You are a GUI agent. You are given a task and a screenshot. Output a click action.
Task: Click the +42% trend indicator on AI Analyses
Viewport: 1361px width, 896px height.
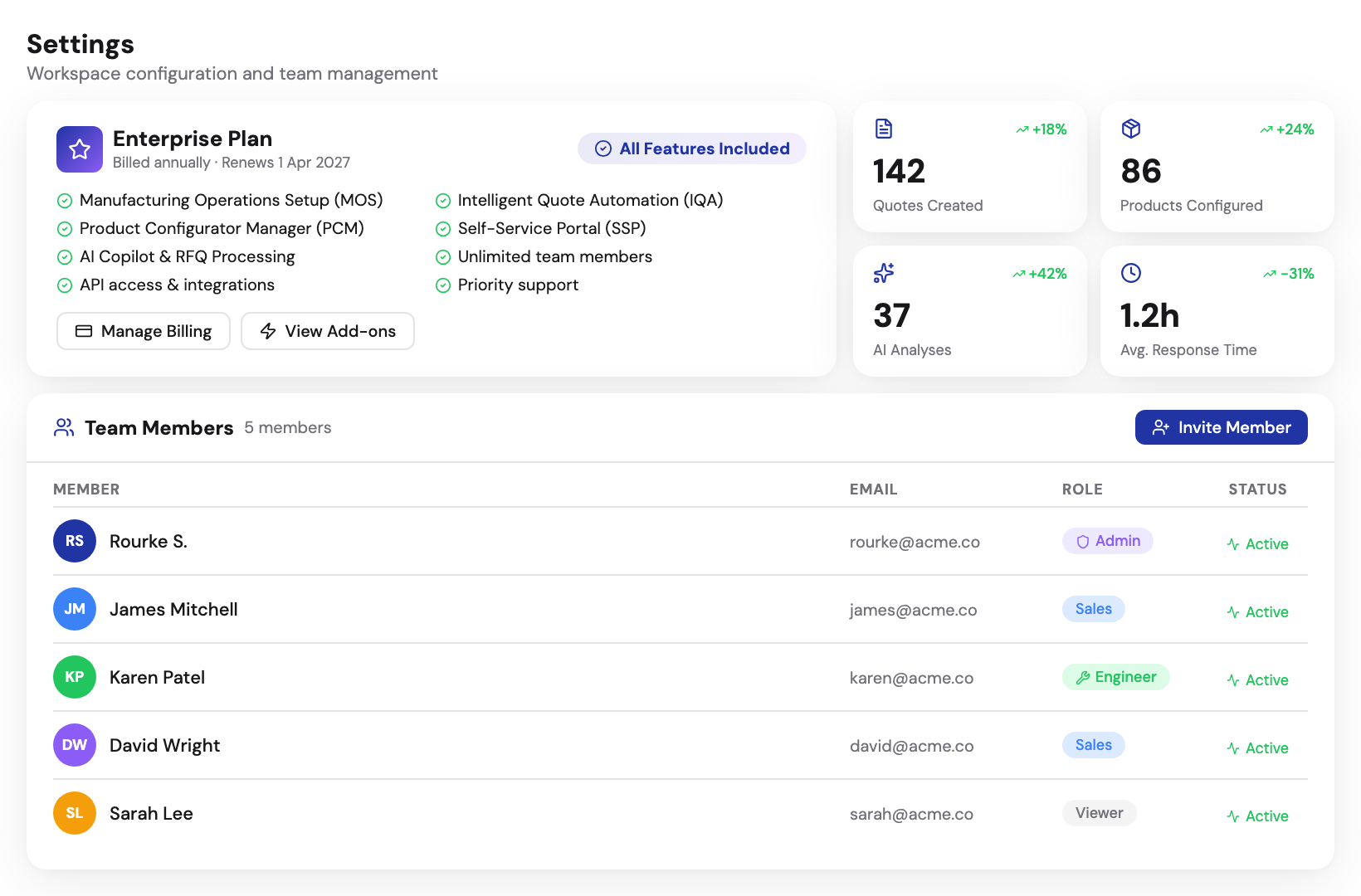[x=1041, y=273]
